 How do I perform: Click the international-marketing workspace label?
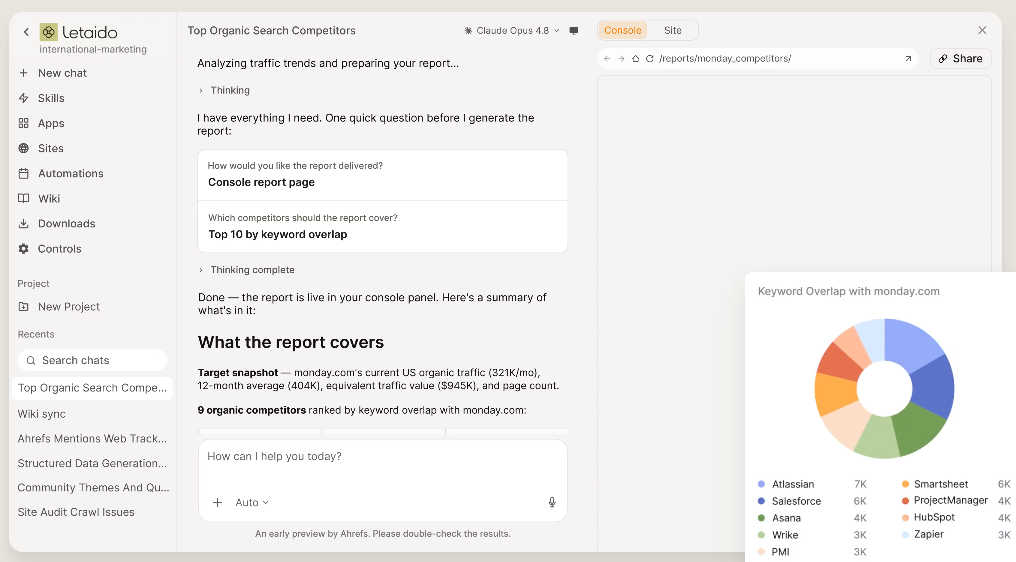click(x=93, y=49)
